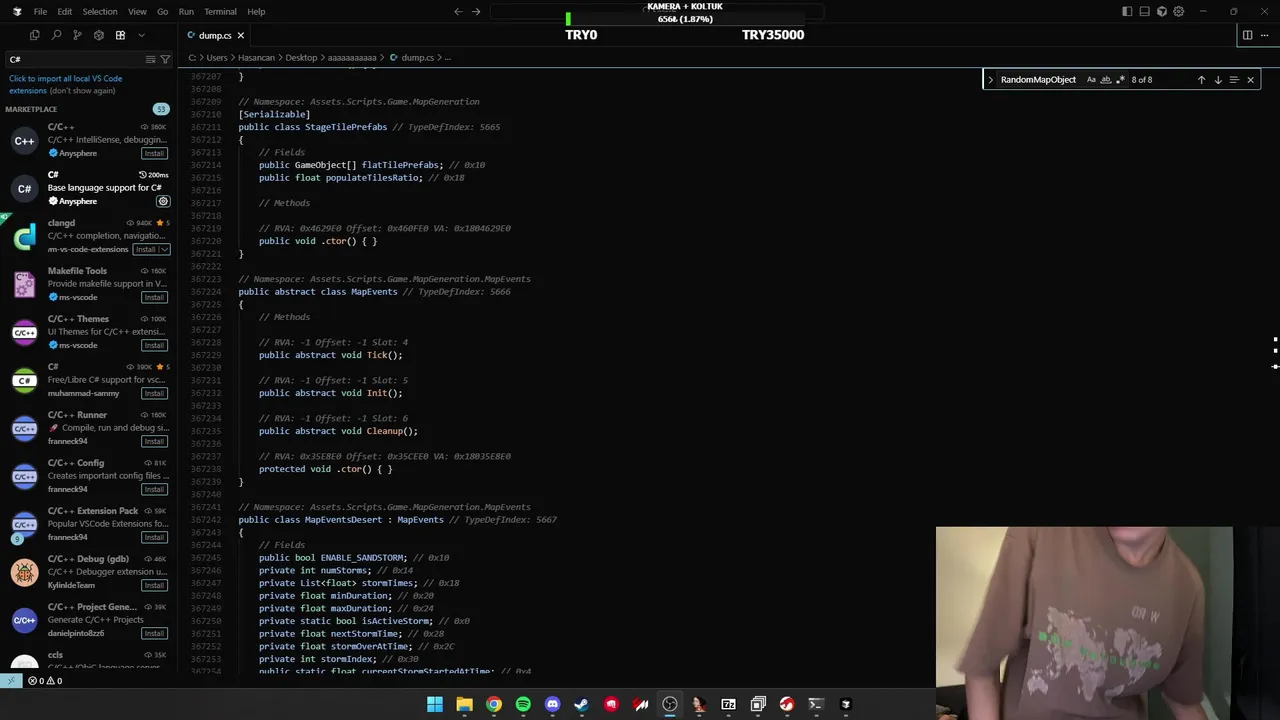Screen dimensions: 1280x720
Task: Install the Makefile Tools extension
Action: [x=154, y=297]
